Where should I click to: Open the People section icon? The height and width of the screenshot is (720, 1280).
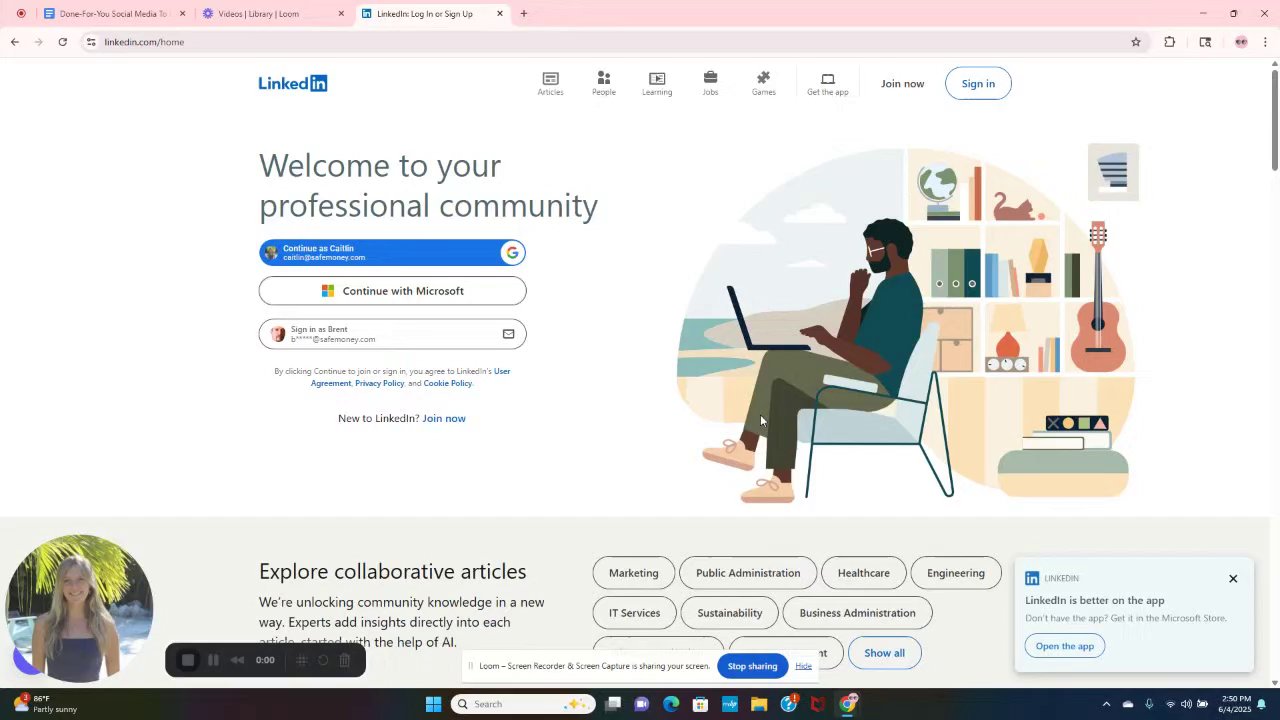coord(603,78)
